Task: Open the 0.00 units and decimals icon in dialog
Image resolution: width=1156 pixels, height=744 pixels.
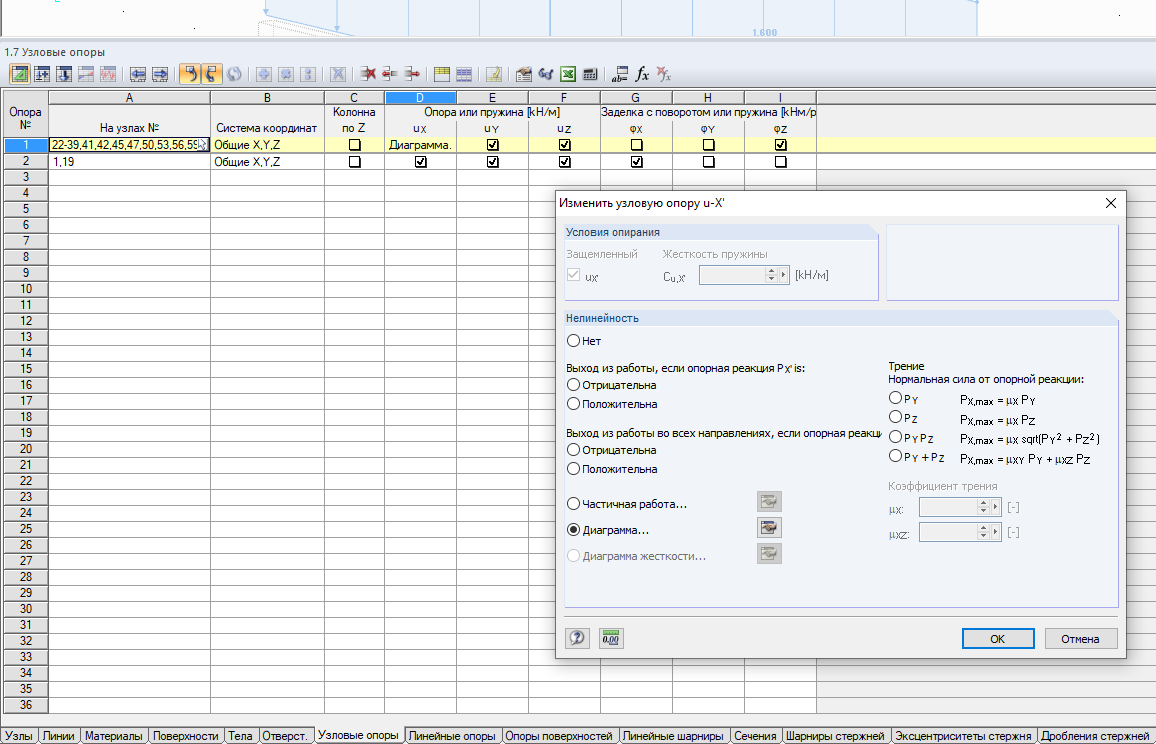Action: pos(611,638)
